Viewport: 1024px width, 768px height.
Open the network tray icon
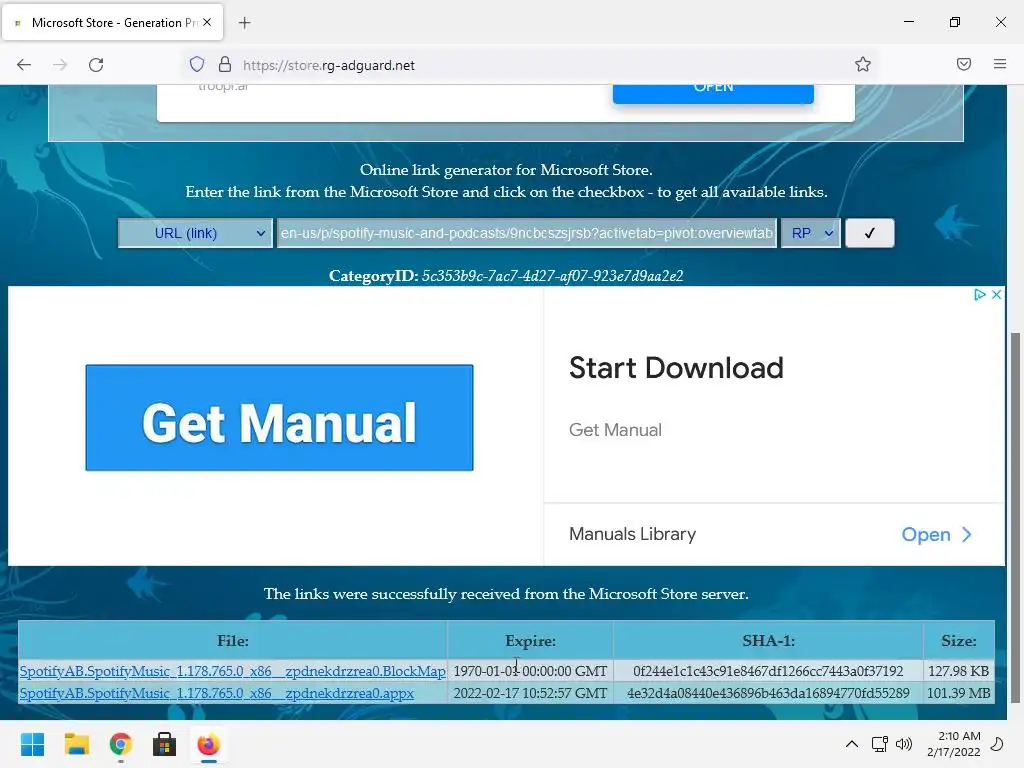[x=880, y=744]
